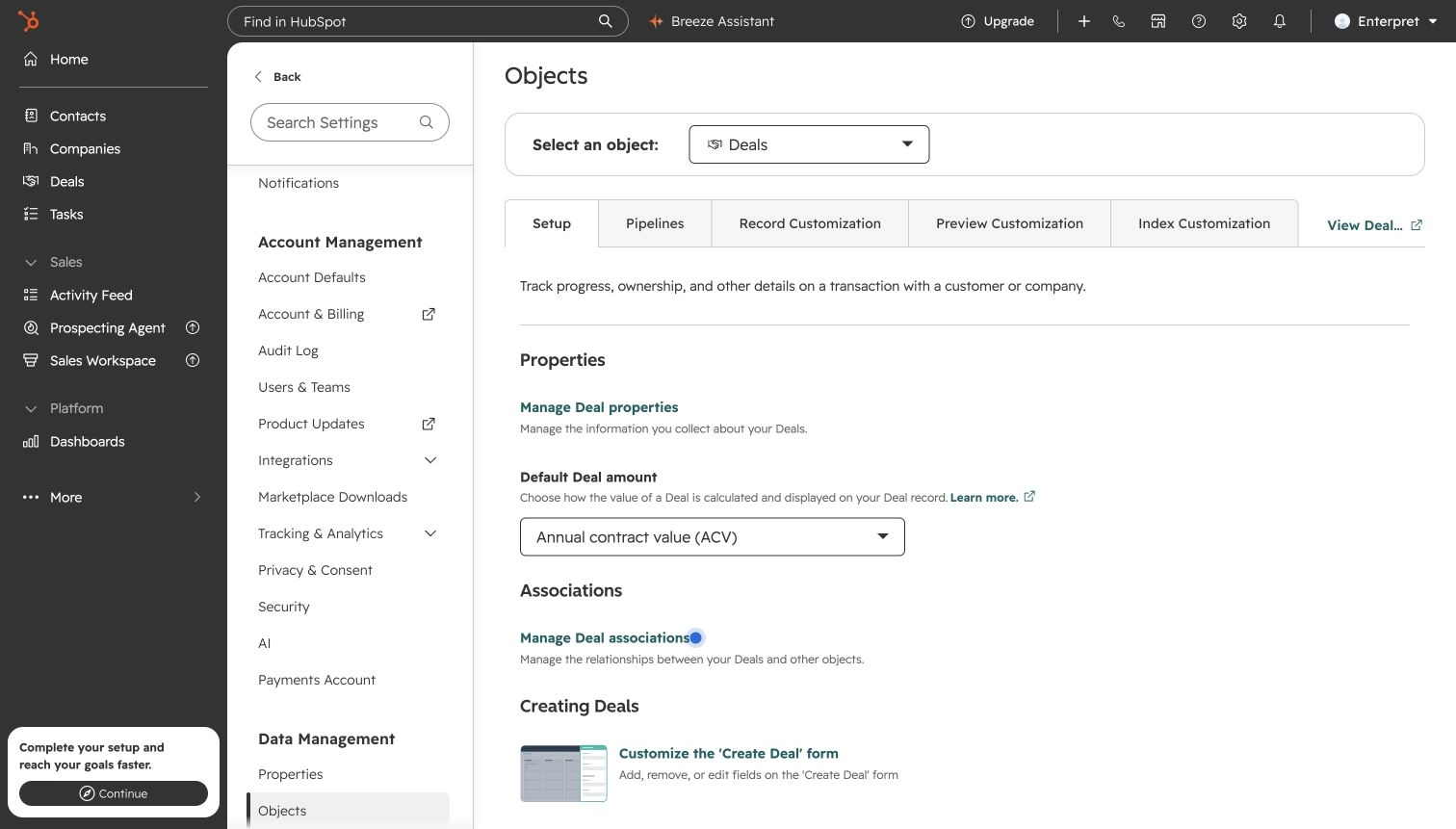Click the plus create icon in top bar
The width and height of the screenshot is (1456, 829).
pyautogui.click(x=1083, y=21)
